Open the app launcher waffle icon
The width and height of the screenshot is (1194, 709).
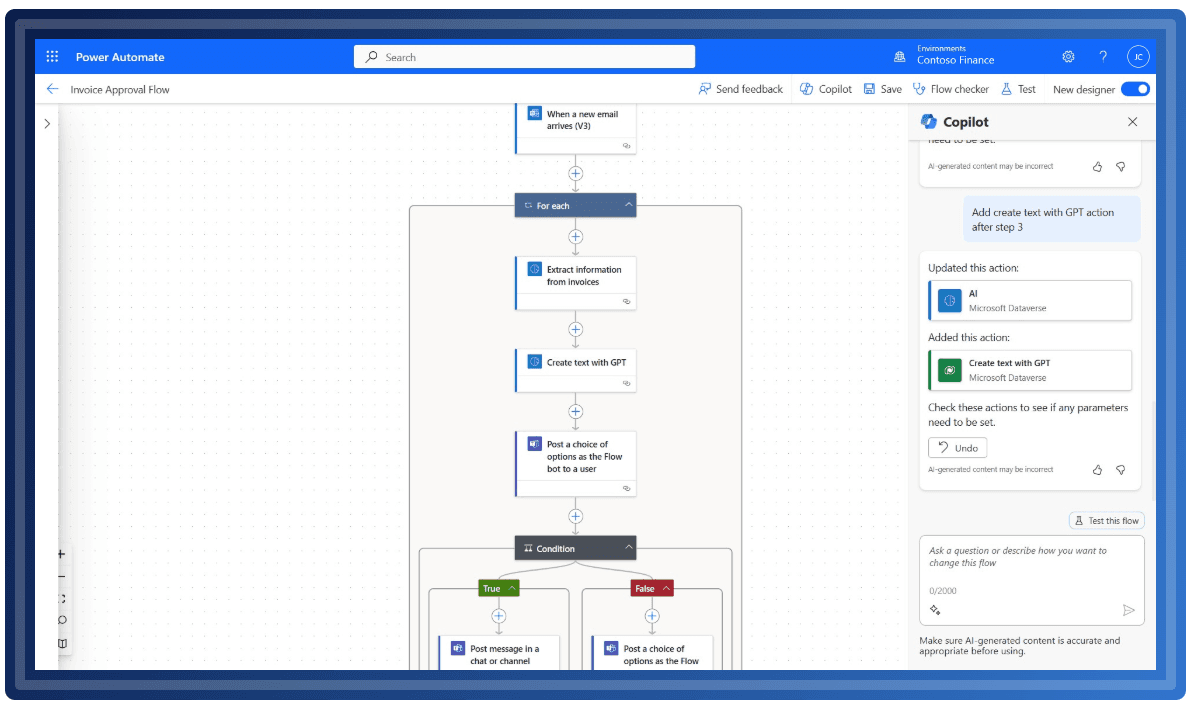point(52,56)
